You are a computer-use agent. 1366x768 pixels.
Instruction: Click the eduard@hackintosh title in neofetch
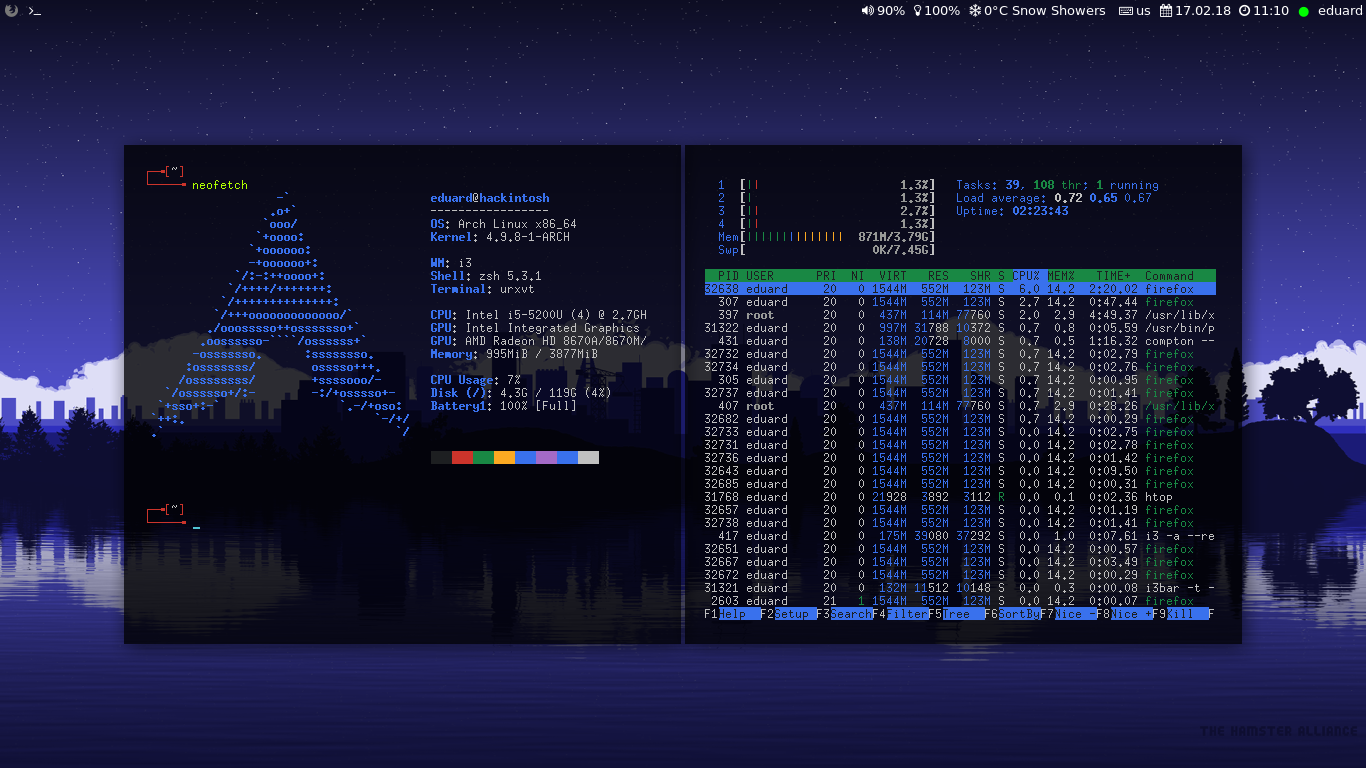pos(490,198)
